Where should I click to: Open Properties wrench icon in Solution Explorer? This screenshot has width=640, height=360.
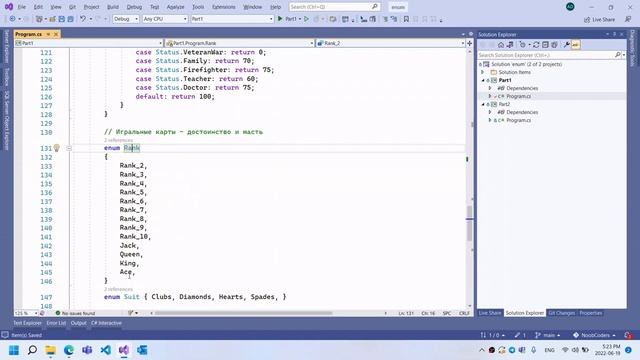click(x=567, y=45)
